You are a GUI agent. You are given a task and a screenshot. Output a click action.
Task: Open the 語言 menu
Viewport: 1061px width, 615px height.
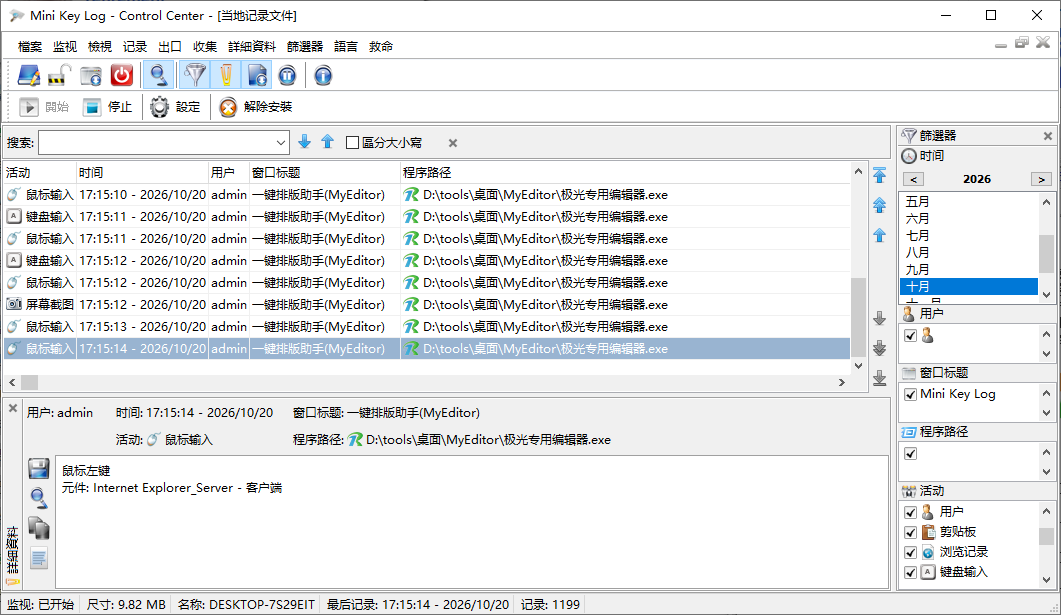346,47
